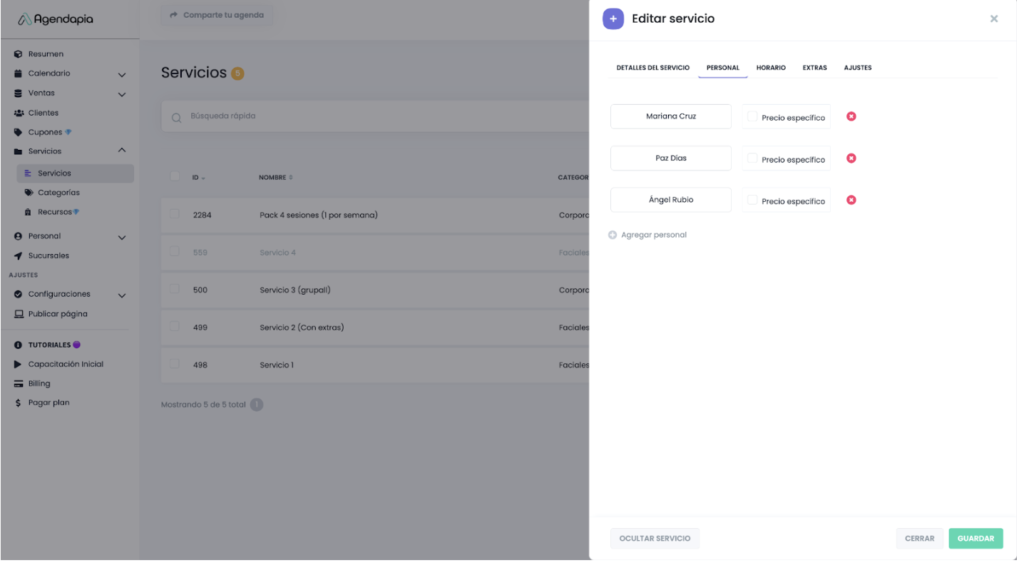1024x568 pixels.
Task: Click the plus icon beside Agregar personal
Action: tap(613, 235)
